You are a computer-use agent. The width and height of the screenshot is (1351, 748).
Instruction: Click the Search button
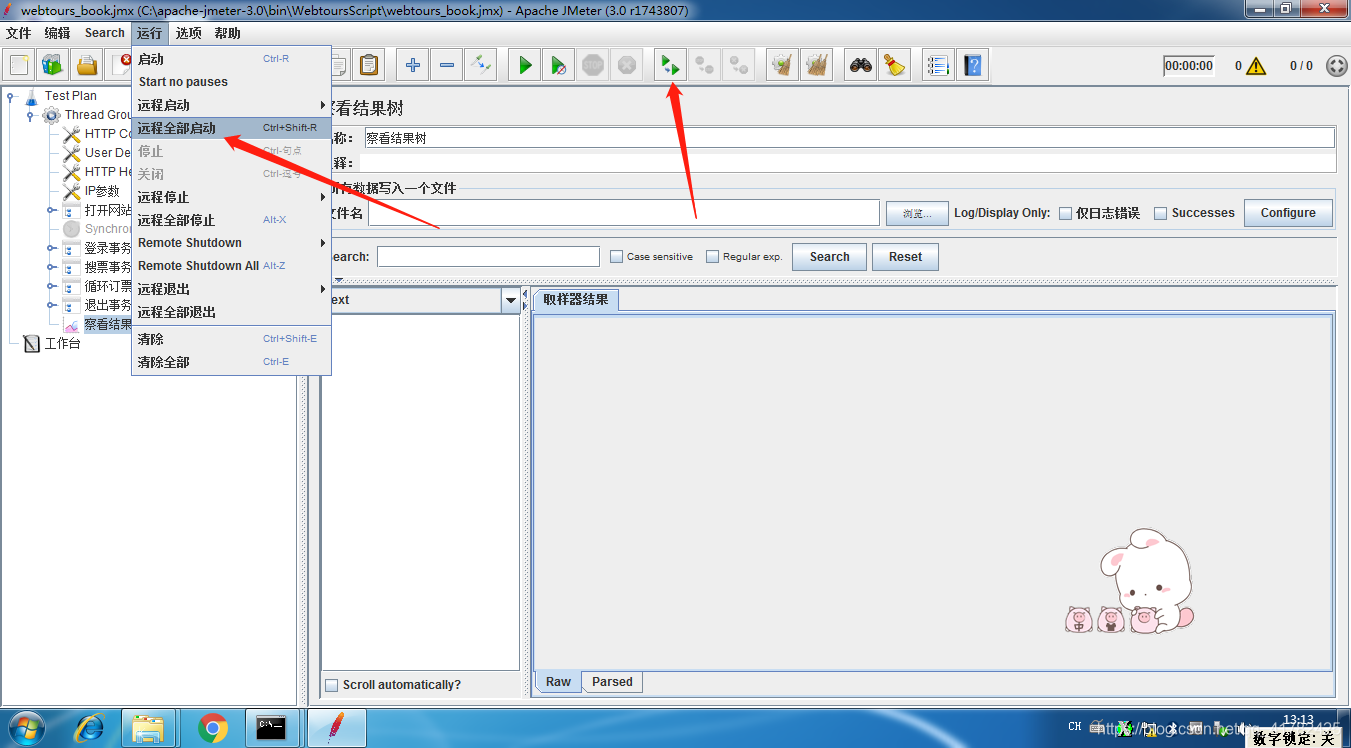point(829,257)
